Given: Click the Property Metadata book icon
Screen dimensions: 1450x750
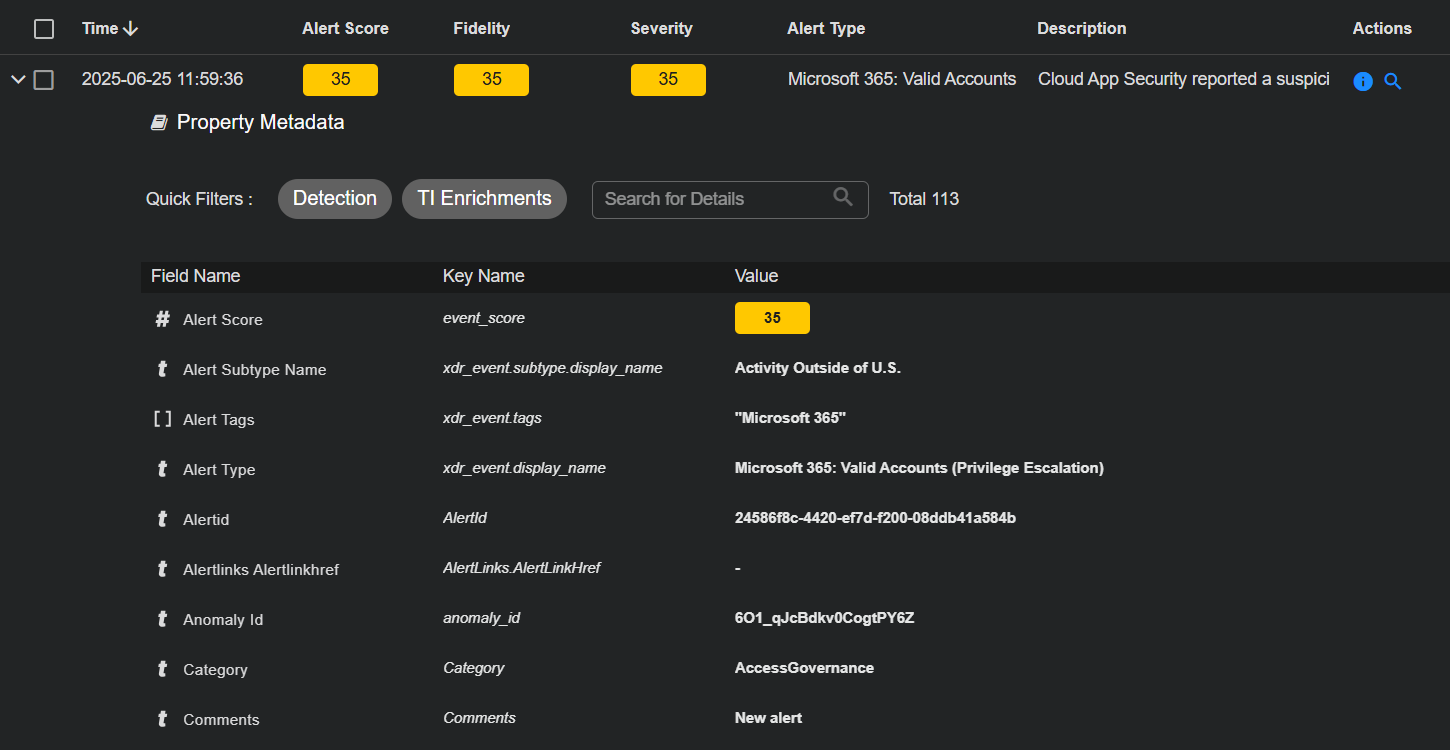Looking at the screenshot, I should 159,123.
